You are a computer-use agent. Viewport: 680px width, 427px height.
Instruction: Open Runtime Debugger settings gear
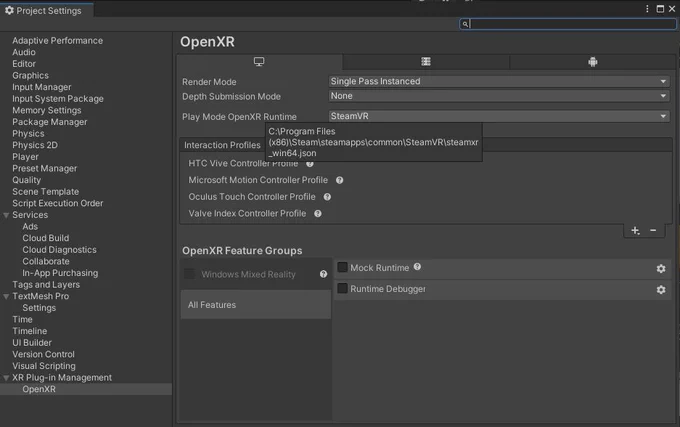661,290
